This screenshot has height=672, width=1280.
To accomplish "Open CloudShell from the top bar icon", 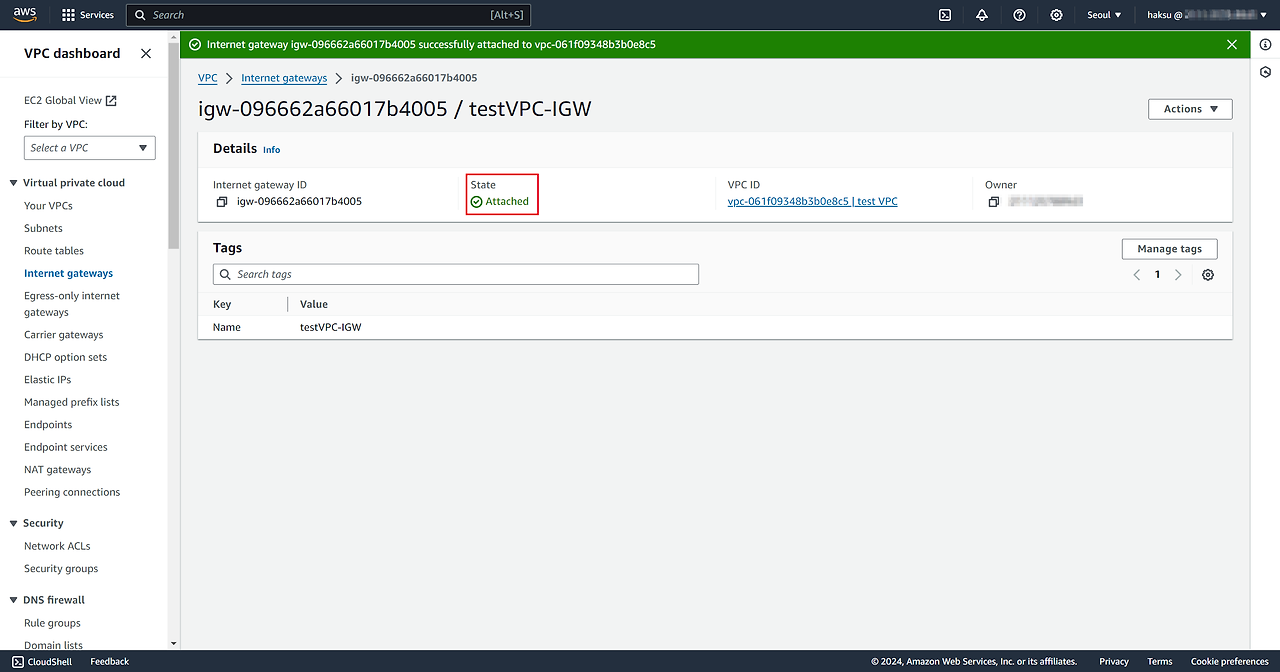I will 944,15.
